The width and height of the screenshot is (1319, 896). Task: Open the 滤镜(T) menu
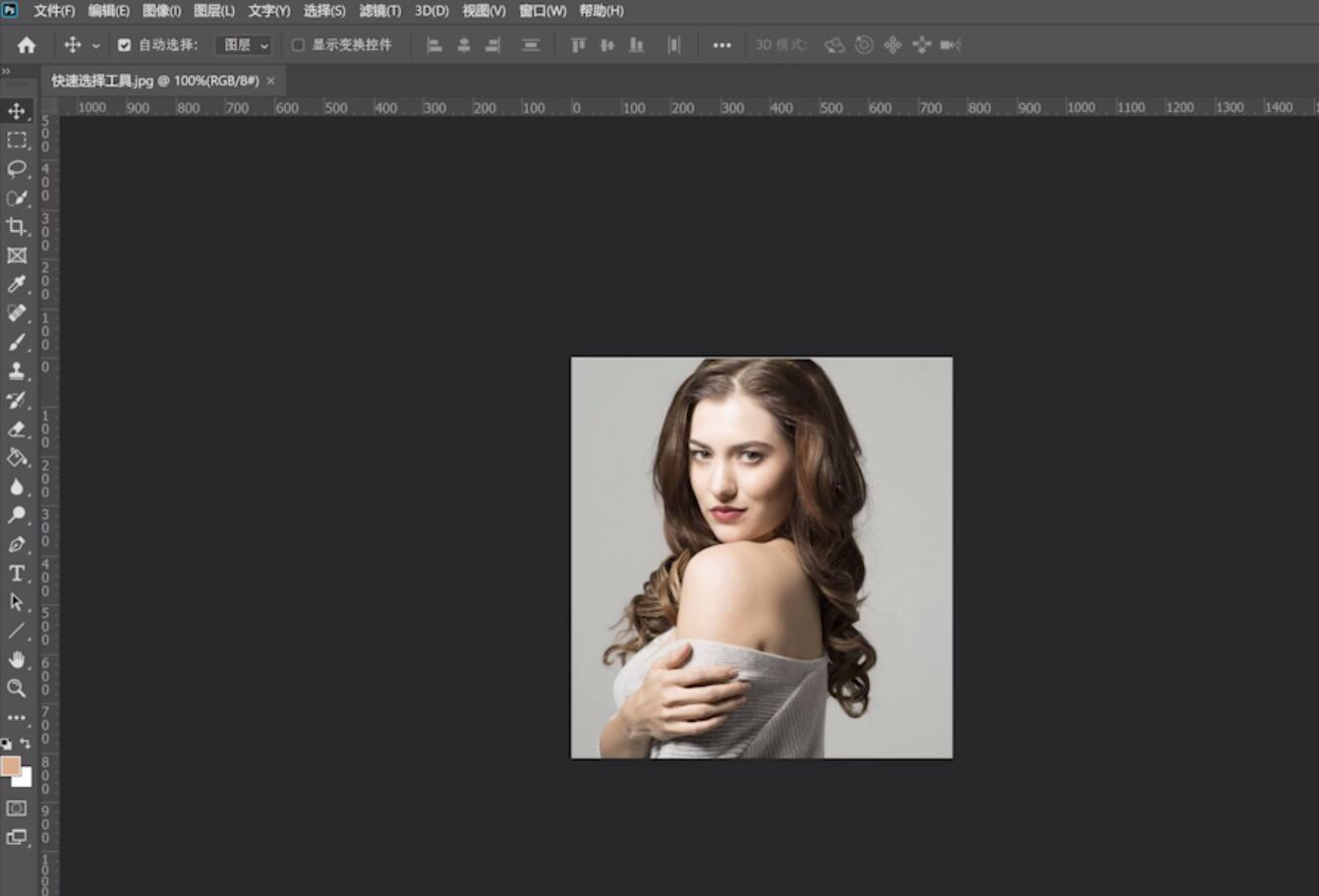coord(380,11)
